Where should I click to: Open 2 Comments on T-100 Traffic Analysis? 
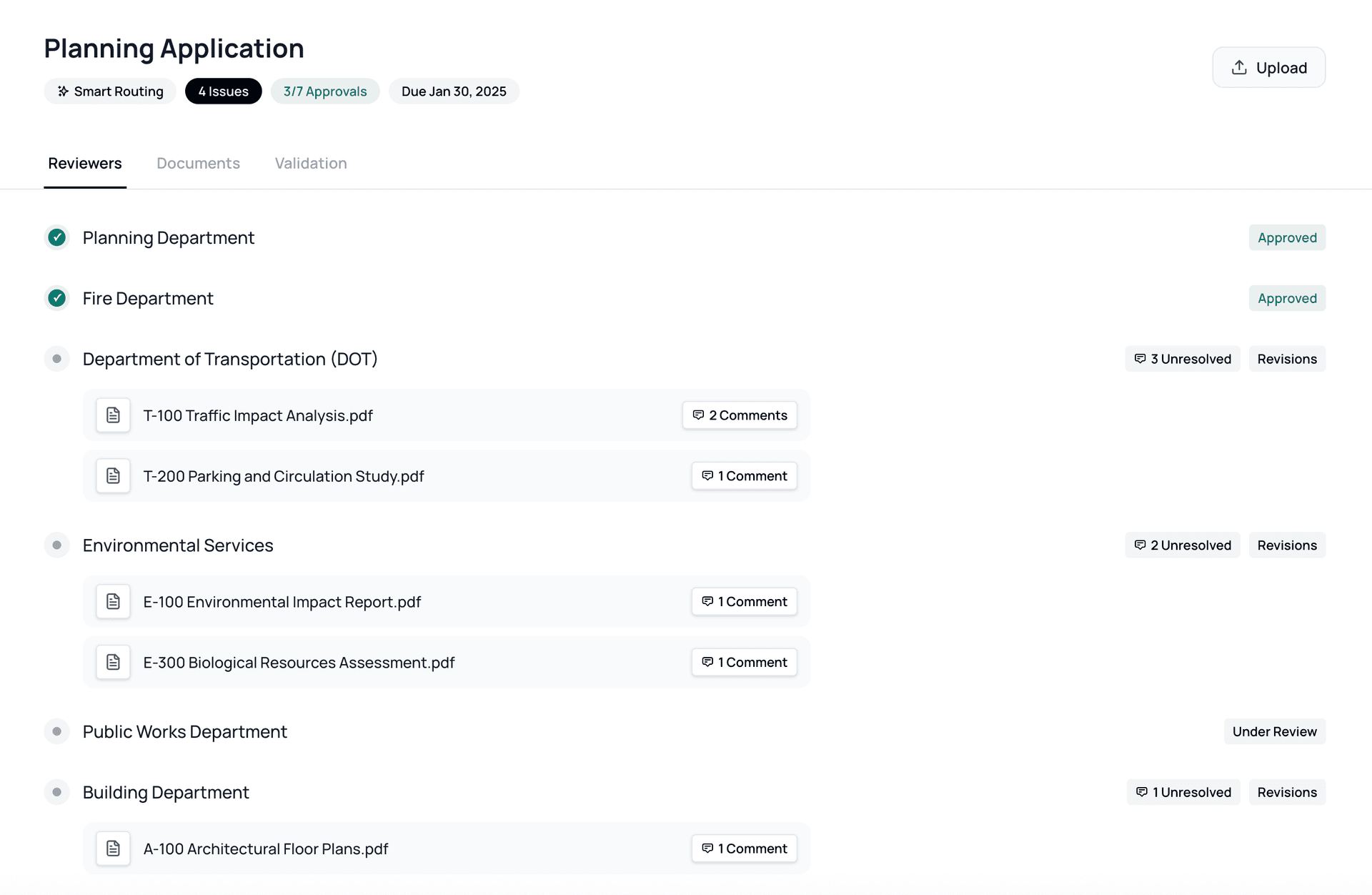coord(740,415)
